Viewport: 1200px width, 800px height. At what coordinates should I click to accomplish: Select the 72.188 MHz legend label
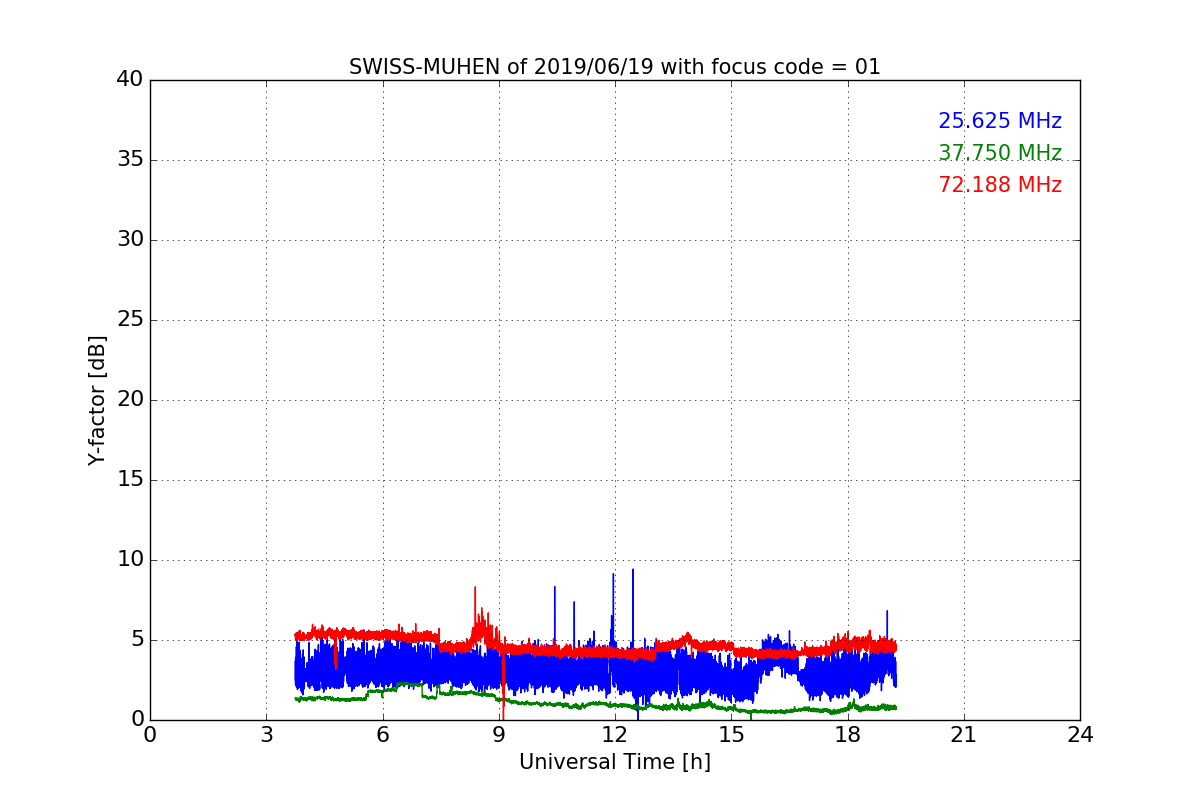(x=1000, y=185)
